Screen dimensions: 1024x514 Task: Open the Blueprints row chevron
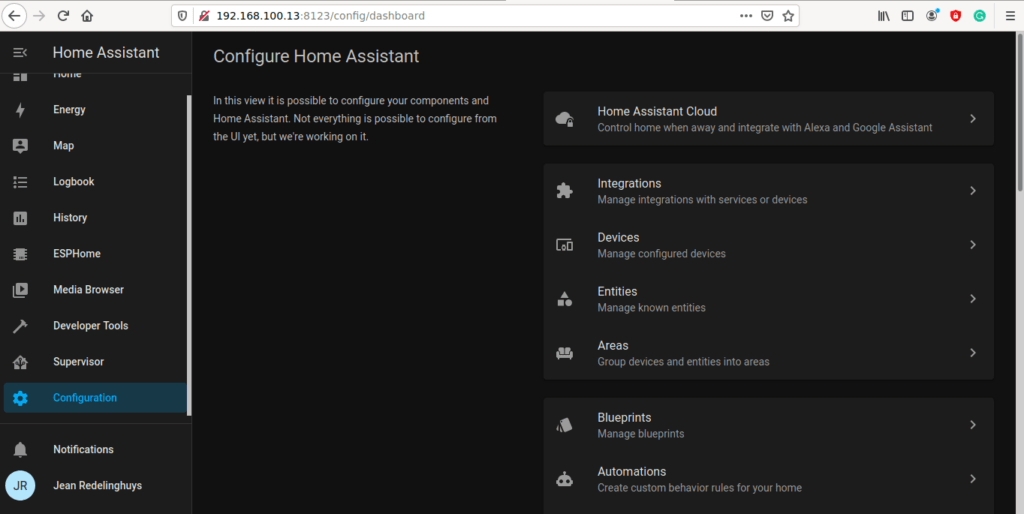click(973, 425)
